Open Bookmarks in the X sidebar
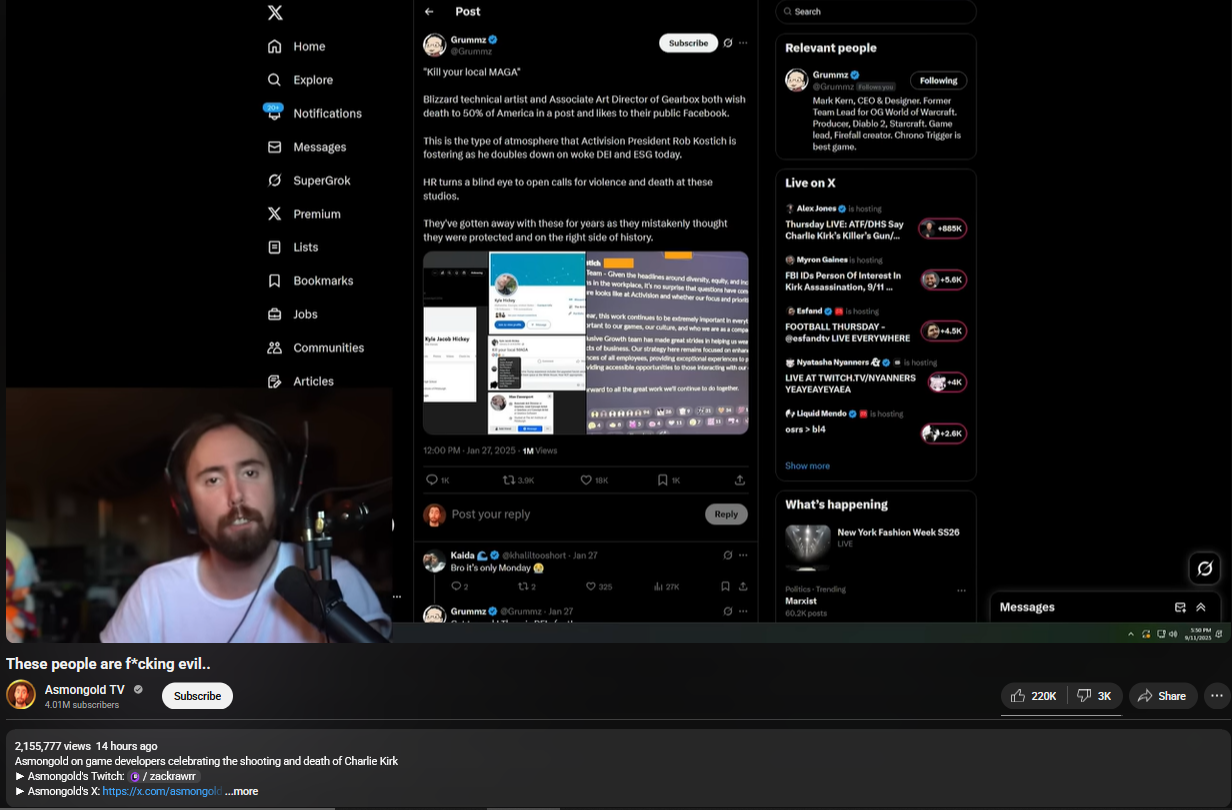This screenshot has height=810, width=1232. pos(310,281)
